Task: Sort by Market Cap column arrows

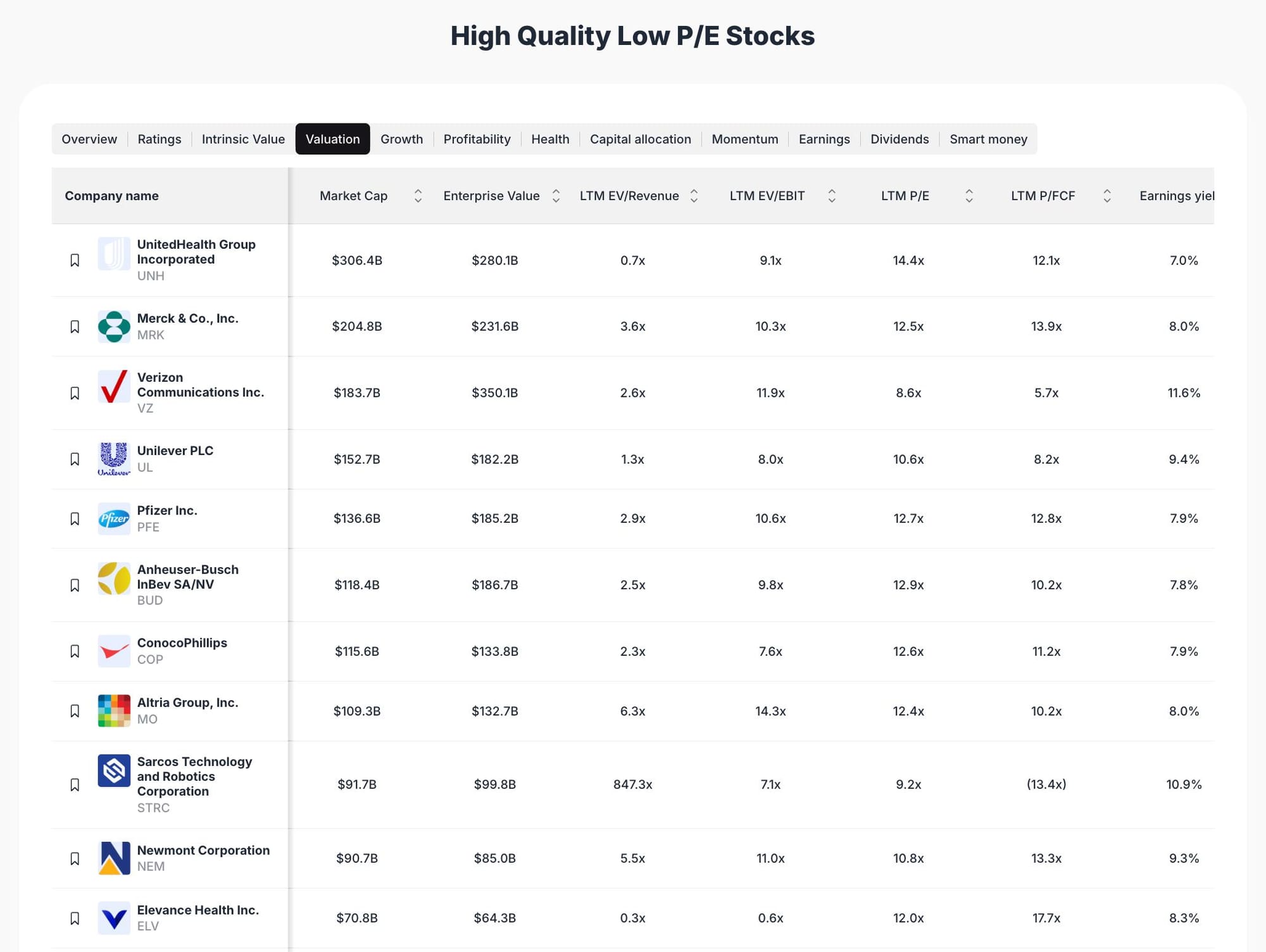Action: 418,196
